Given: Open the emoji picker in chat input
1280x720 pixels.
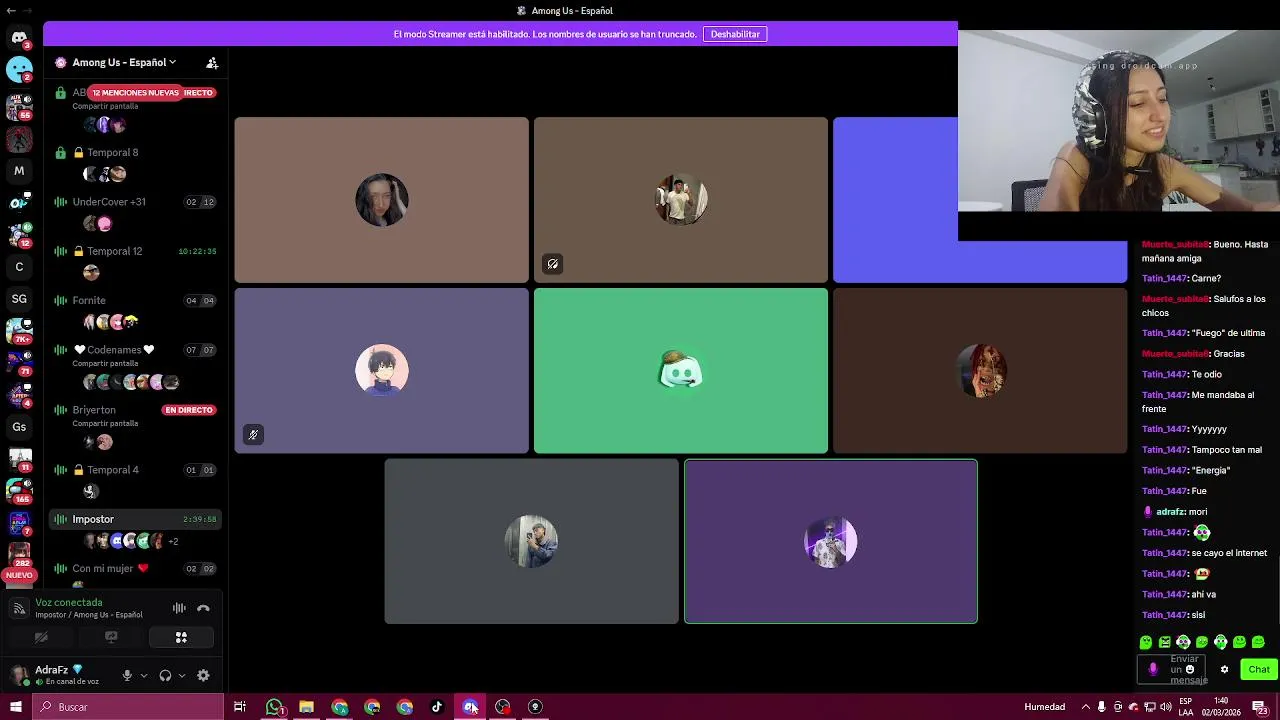Looking at the screenshot, I should tap(1189, 670).
